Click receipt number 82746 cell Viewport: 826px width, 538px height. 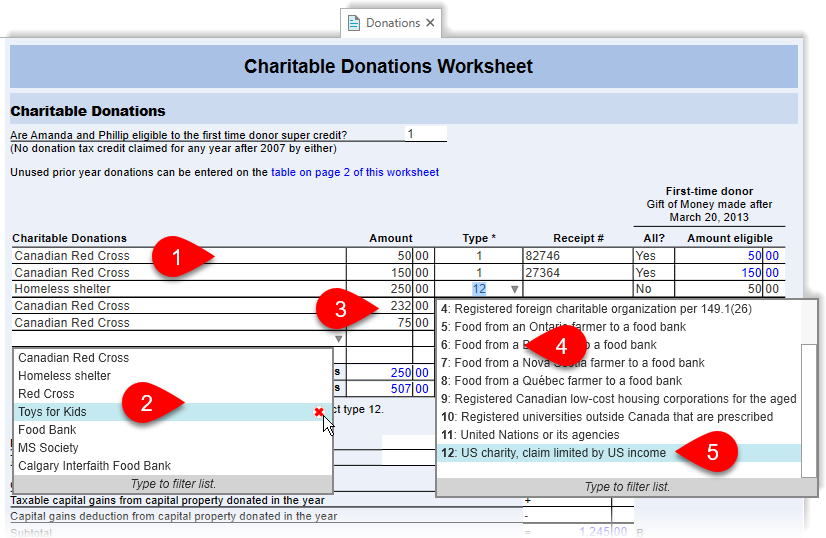coord(577,256)
